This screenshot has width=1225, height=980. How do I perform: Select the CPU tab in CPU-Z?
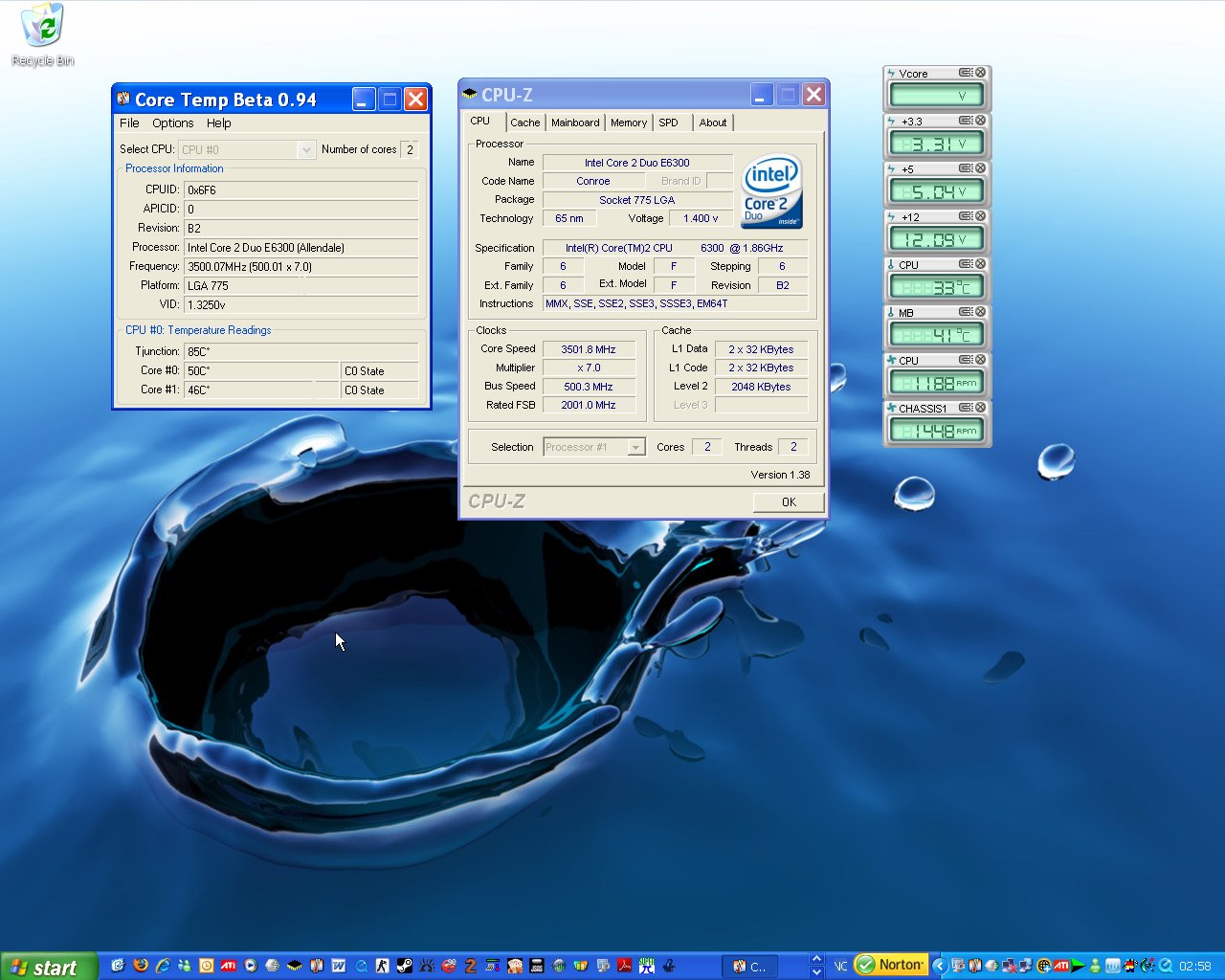click(x=480, y=122)
